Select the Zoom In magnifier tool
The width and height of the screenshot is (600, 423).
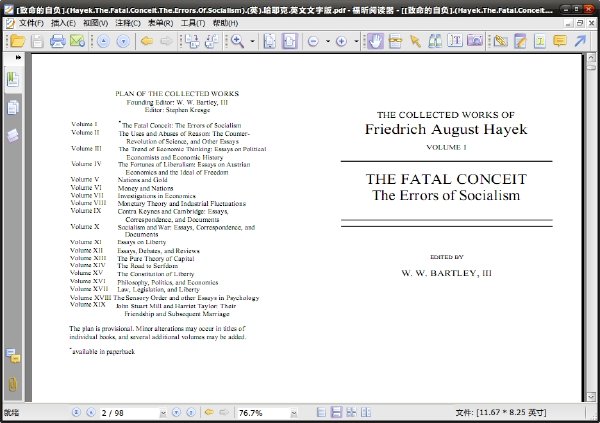point(237,41)
